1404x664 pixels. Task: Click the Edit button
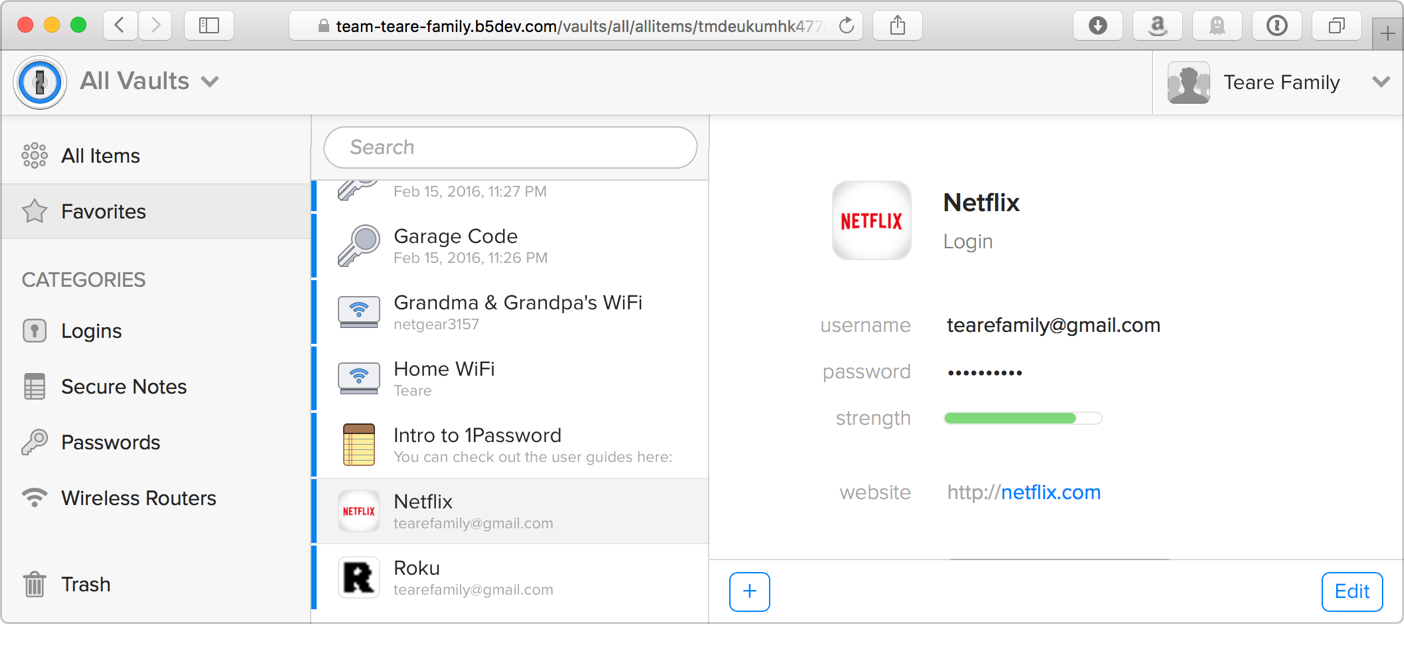pos(1352,592)
